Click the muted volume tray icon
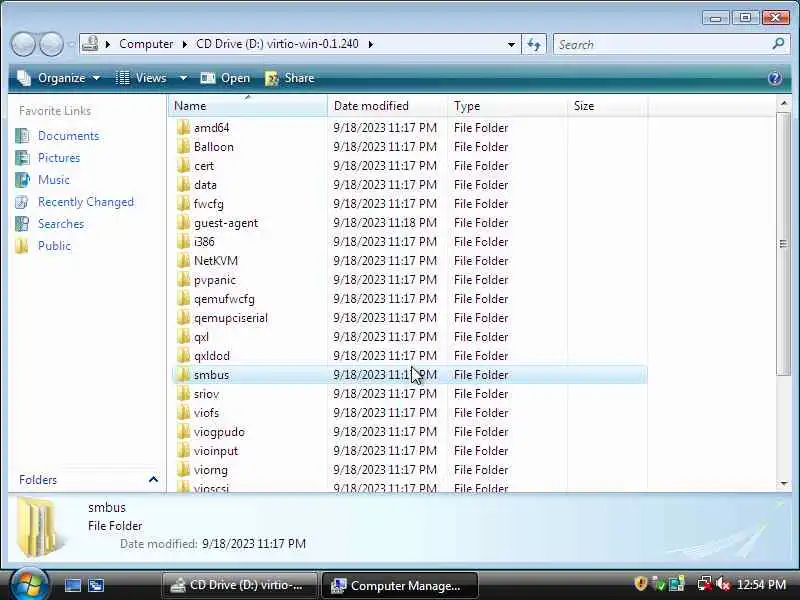 point(722,584)
